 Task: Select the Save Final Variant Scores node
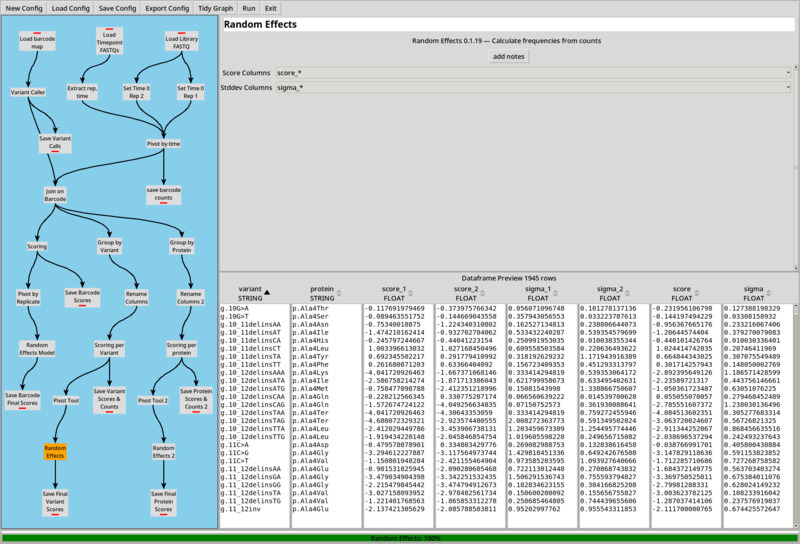click(x=55, y=503)
